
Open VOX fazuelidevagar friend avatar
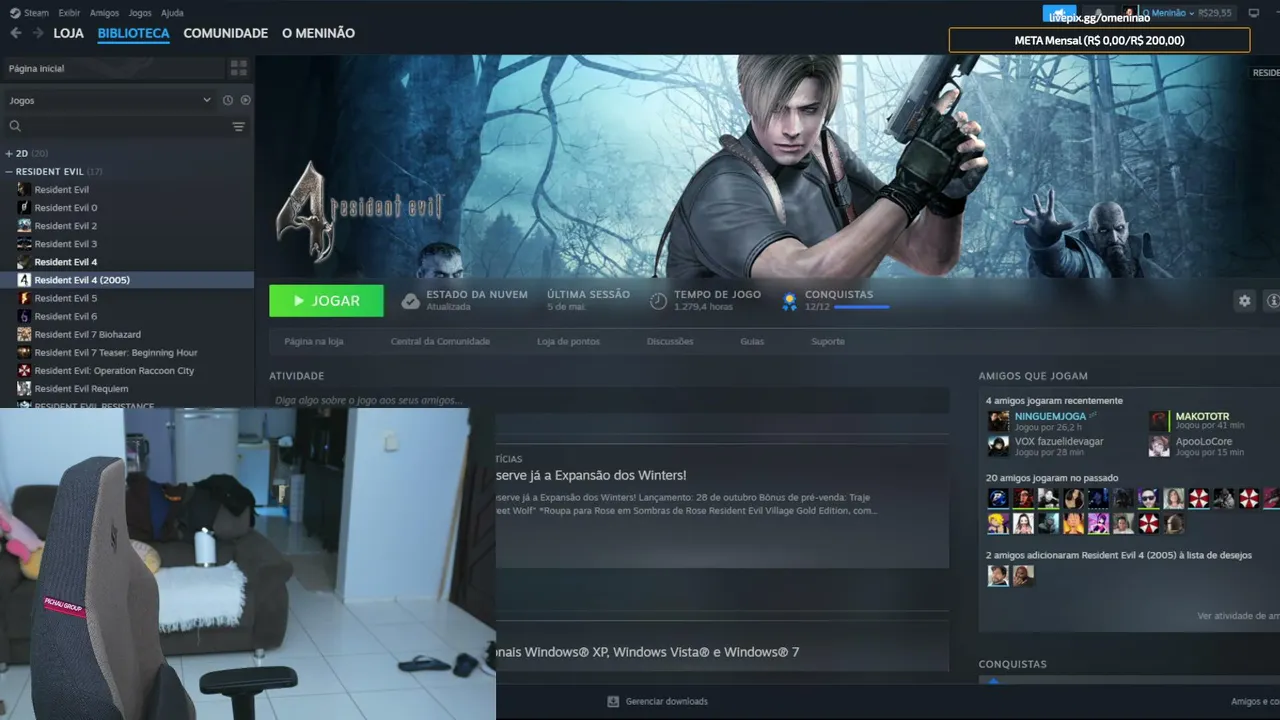(998, 446)
